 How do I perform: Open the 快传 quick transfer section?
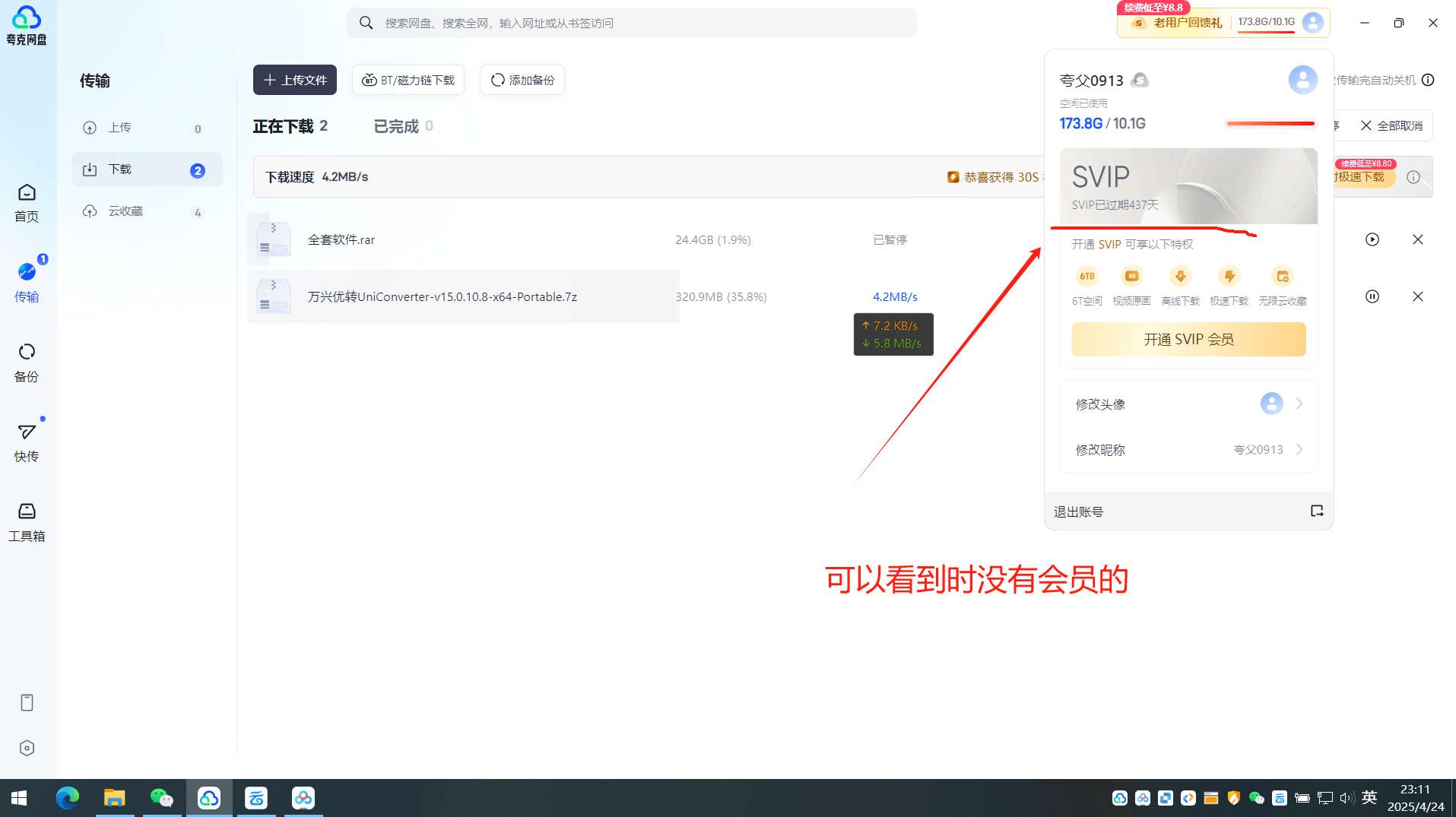(x=27, y=442)
